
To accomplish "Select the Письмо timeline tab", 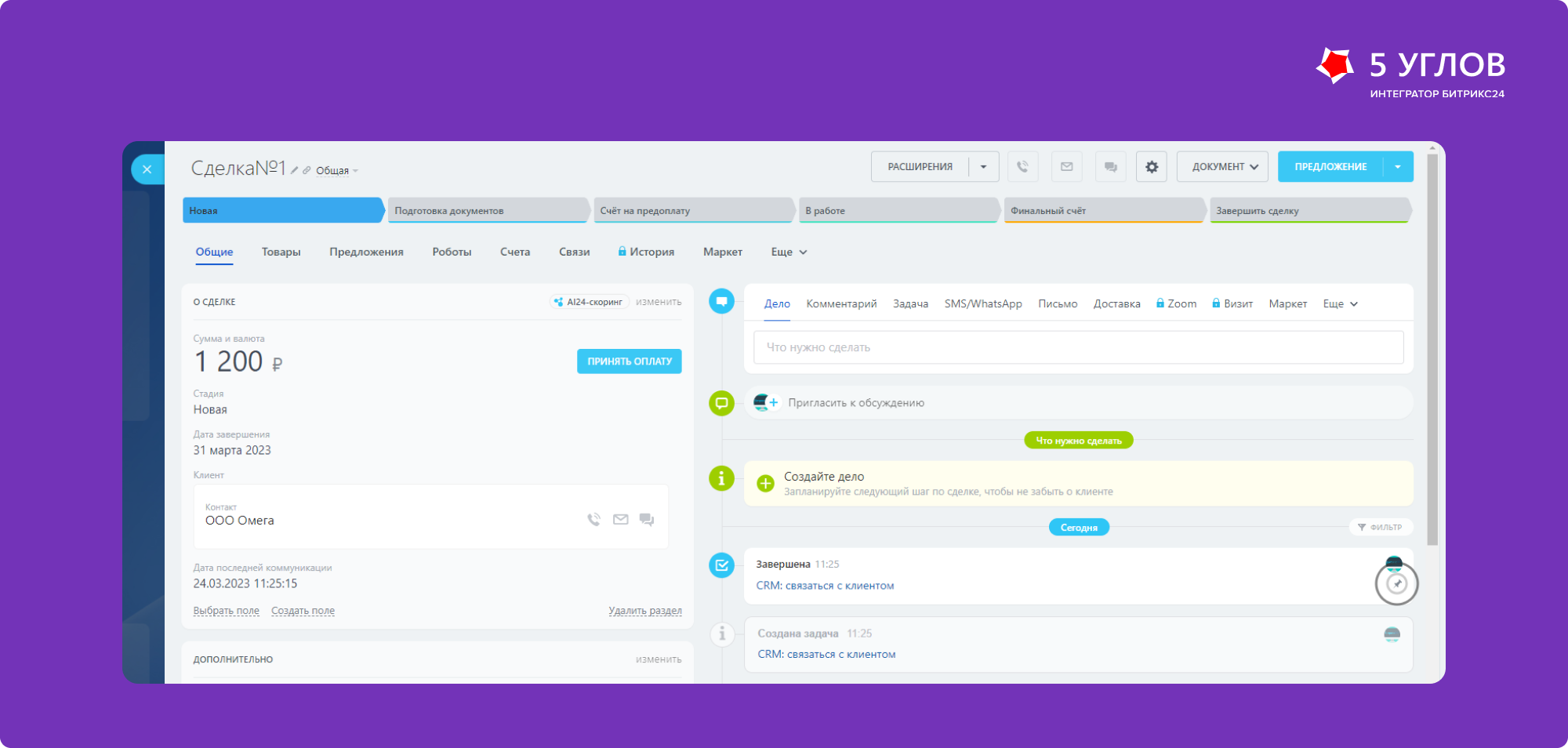I will [x=1058, y=303].
